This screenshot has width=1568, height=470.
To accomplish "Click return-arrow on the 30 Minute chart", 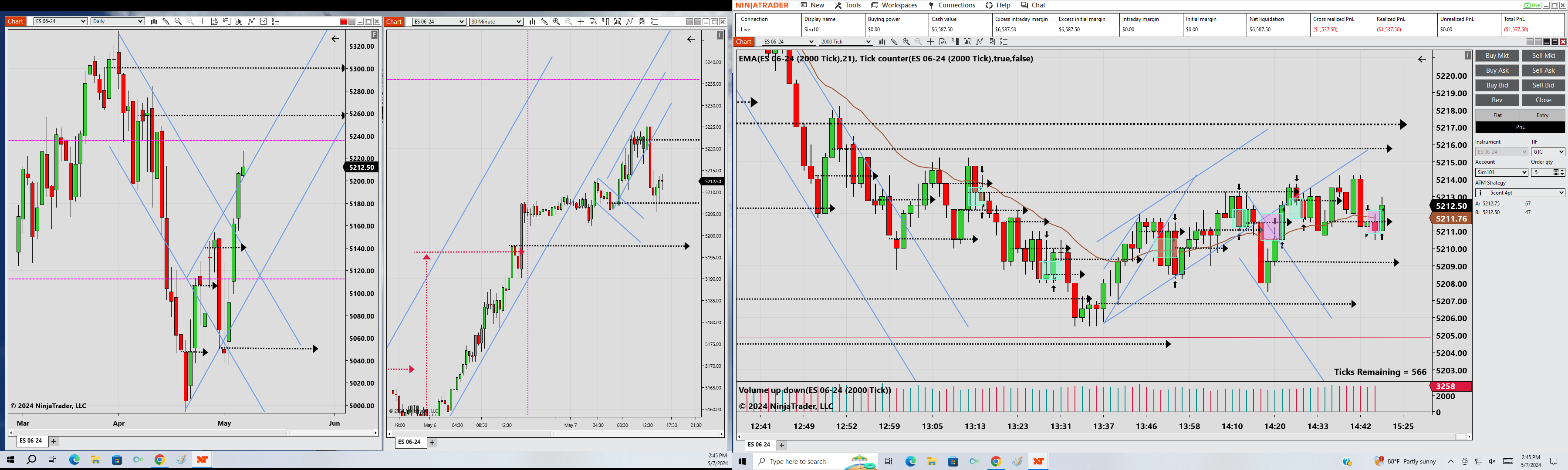I will click(691, 39).
